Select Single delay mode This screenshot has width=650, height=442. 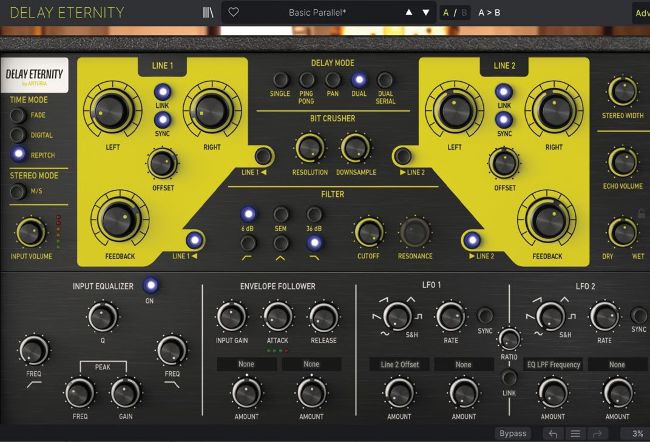tap(280, 80)
